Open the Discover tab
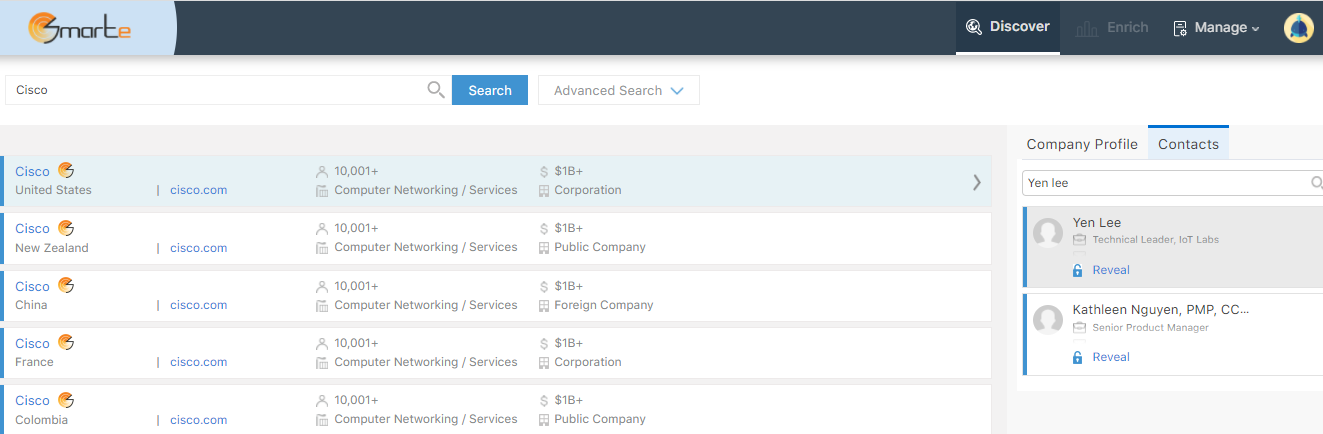This screenshot has width=1323, height=434. click(x=1008, y=27)
